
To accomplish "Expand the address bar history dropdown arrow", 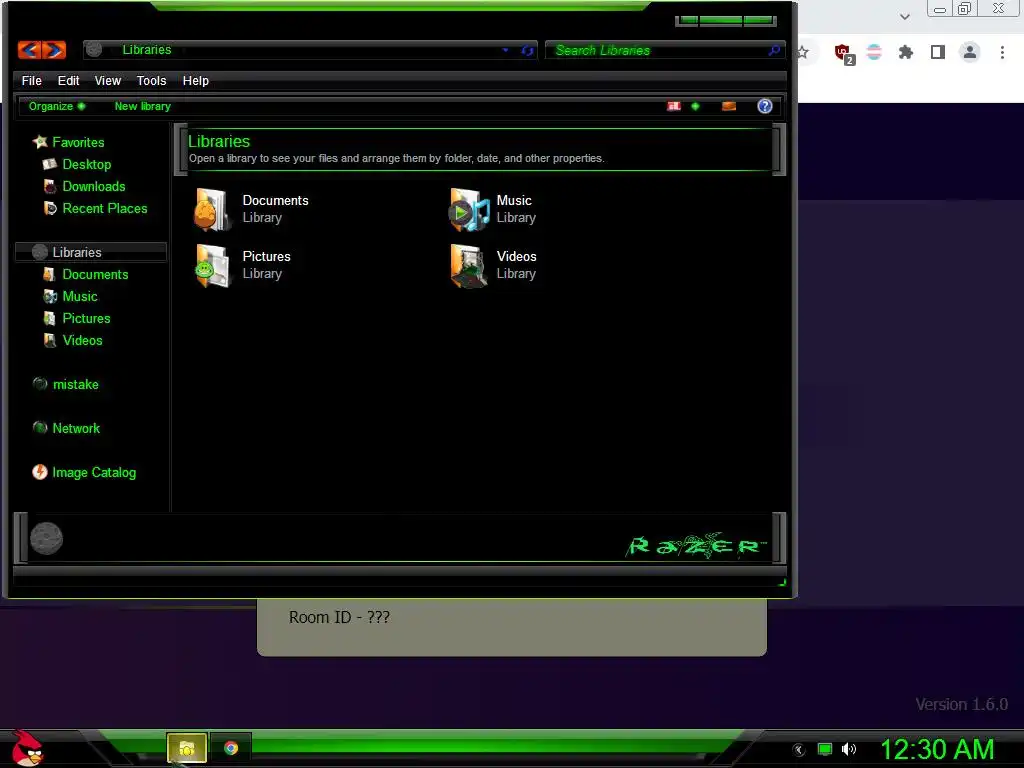I will [505, 50].
